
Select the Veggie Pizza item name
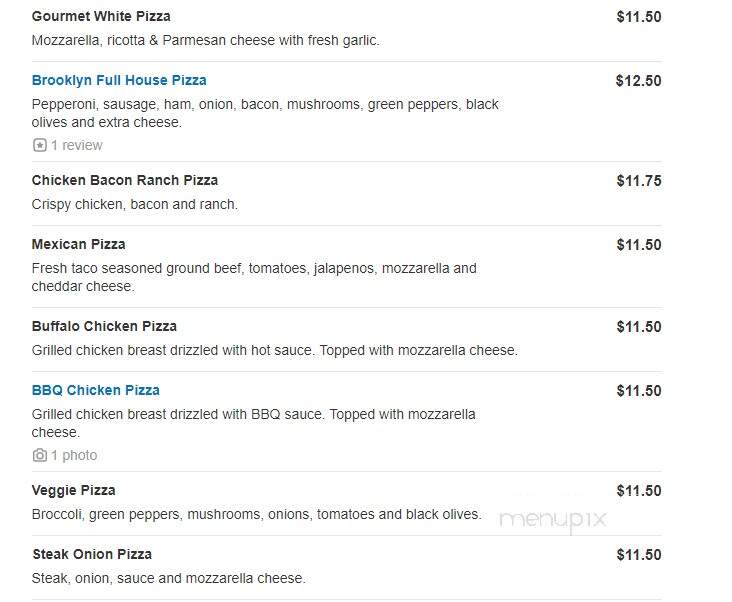coord(74,490)
